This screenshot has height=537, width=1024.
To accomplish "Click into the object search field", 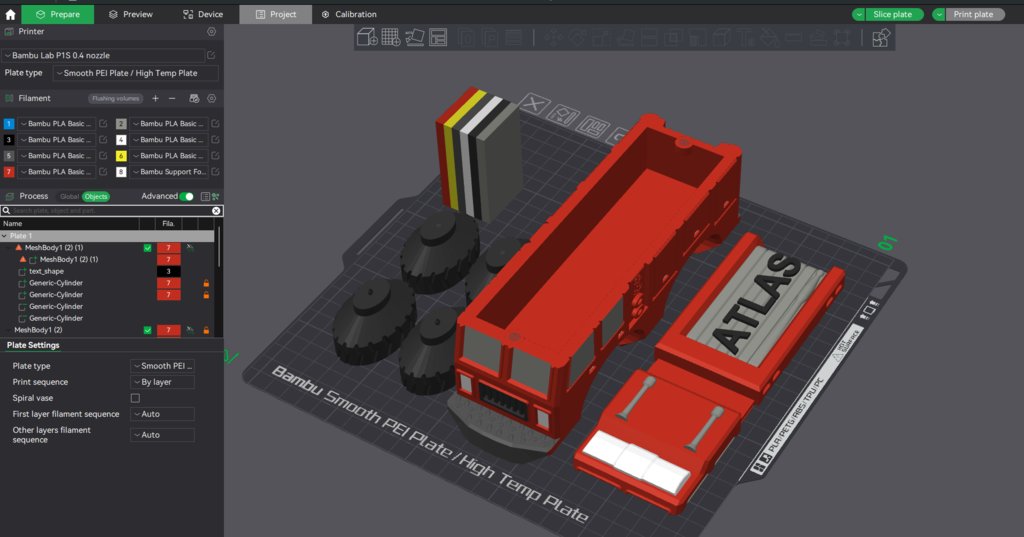I will point(111,211).
